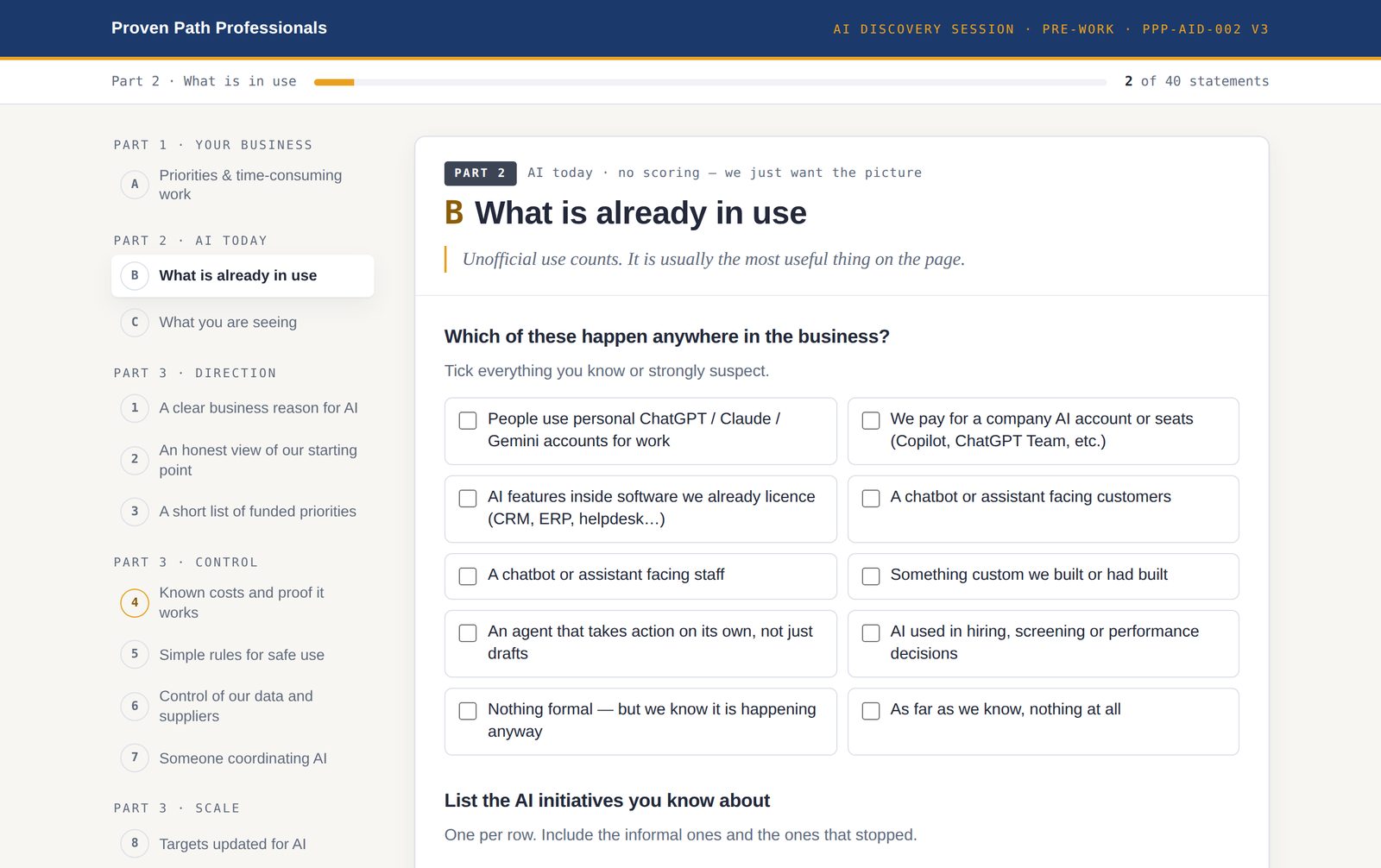Click AI DISCOVERY SESSION header text

tap(924, 28)
